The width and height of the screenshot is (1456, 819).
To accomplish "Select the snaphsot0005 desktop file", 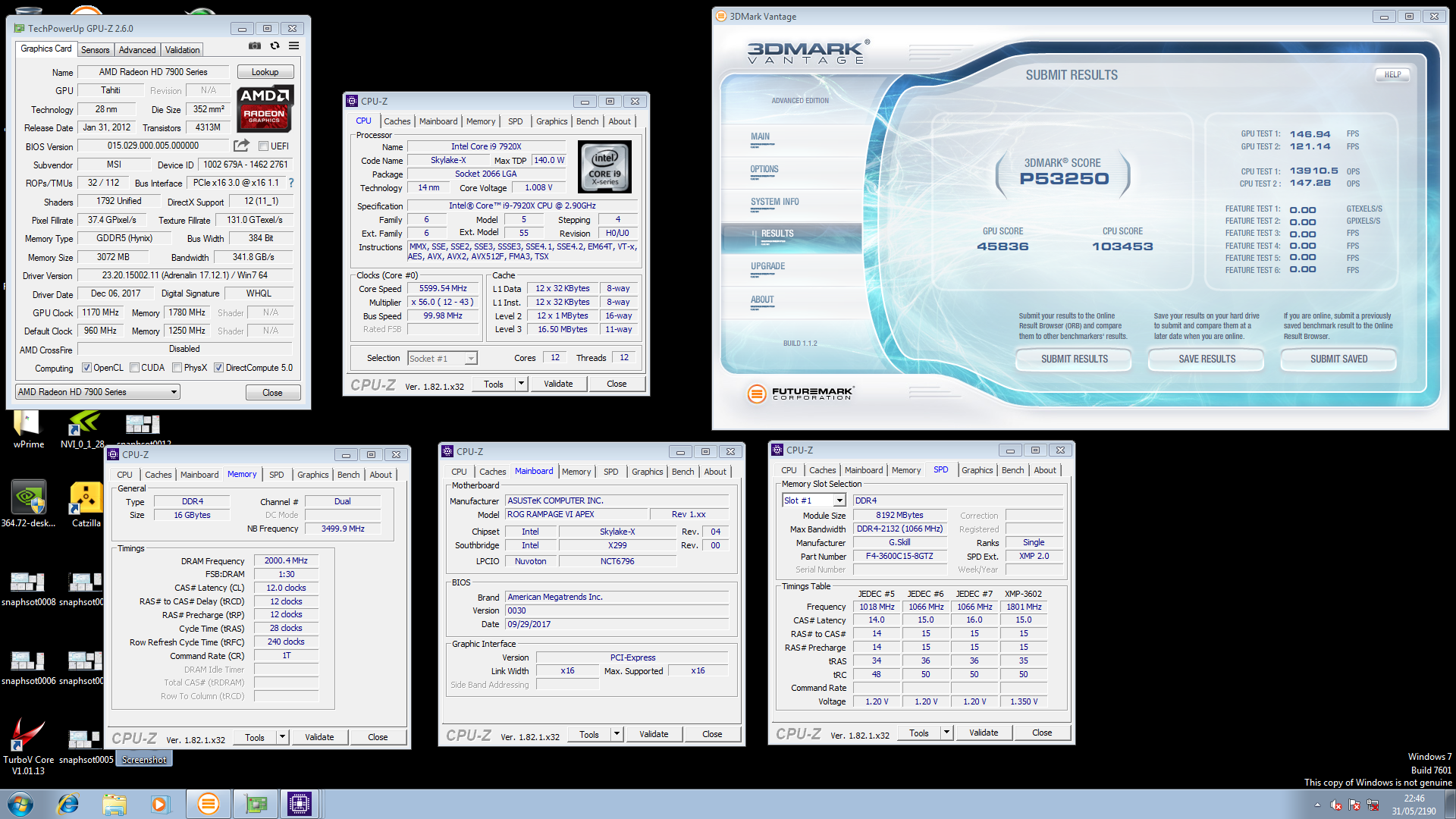I will [86, 747].
